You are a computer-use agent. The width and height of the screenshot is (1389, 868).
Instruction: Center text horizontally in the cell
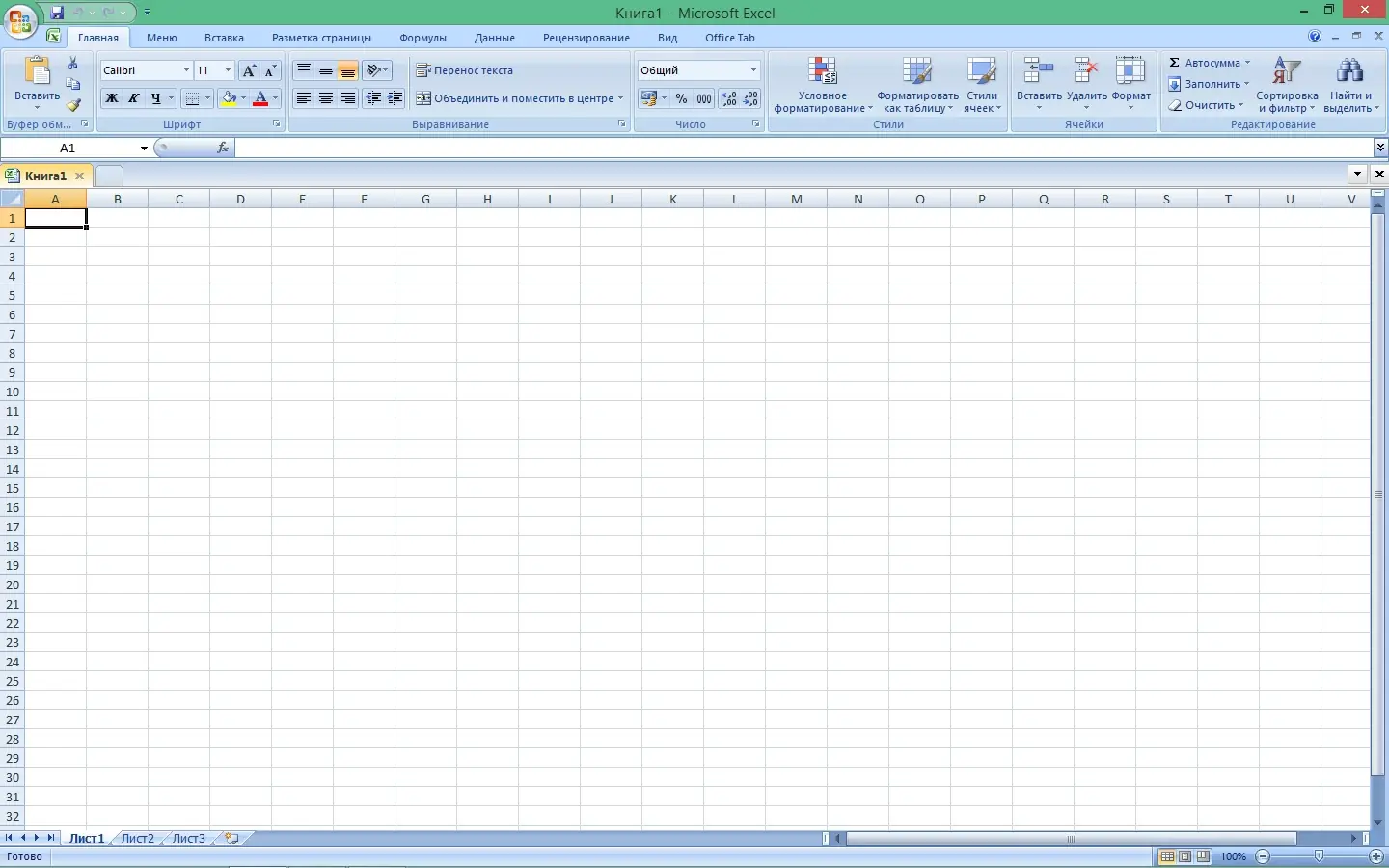pyautogui.click(x=326, y=98)
